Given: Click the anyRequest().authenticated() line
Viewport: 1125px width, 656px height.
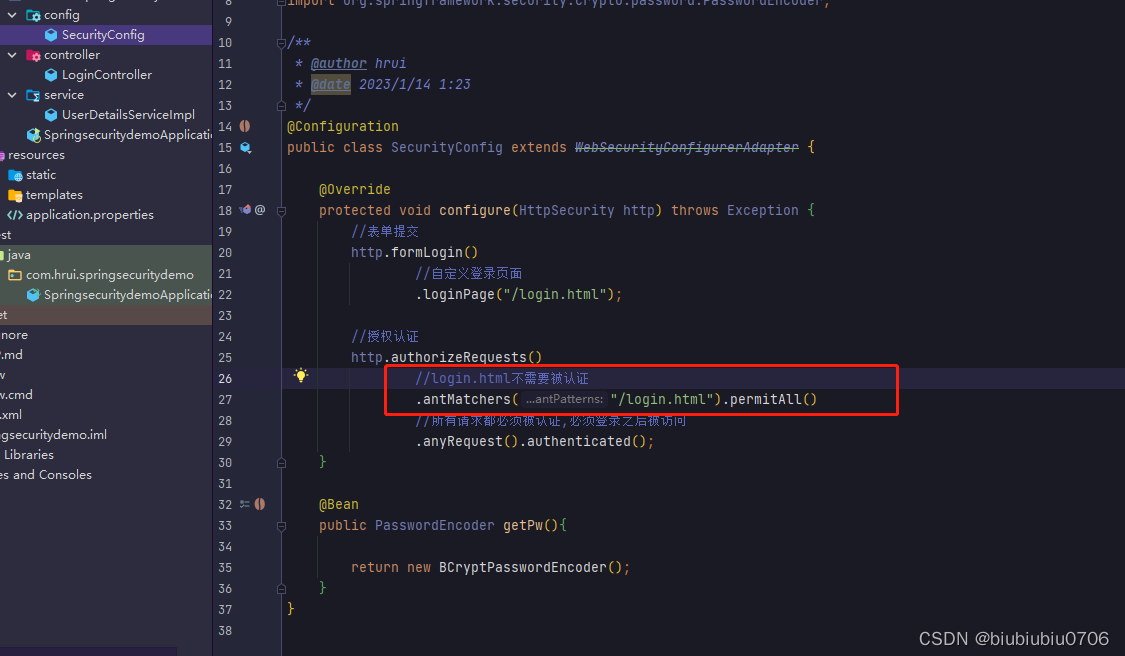Looking at the screenshot, I should point(535,441).
